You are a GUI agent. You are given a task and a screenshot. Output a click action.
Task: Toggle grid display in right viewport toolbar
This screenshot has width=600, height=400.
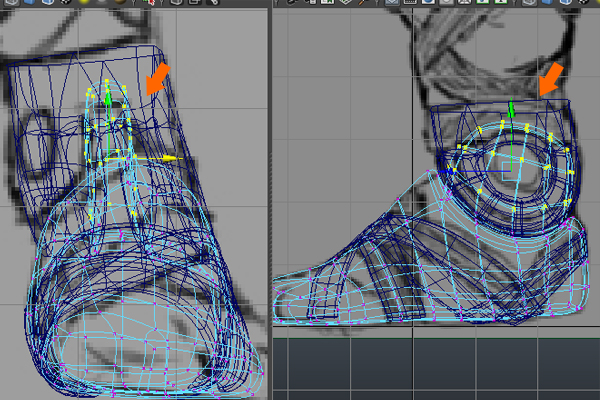(x=393, y=3)
